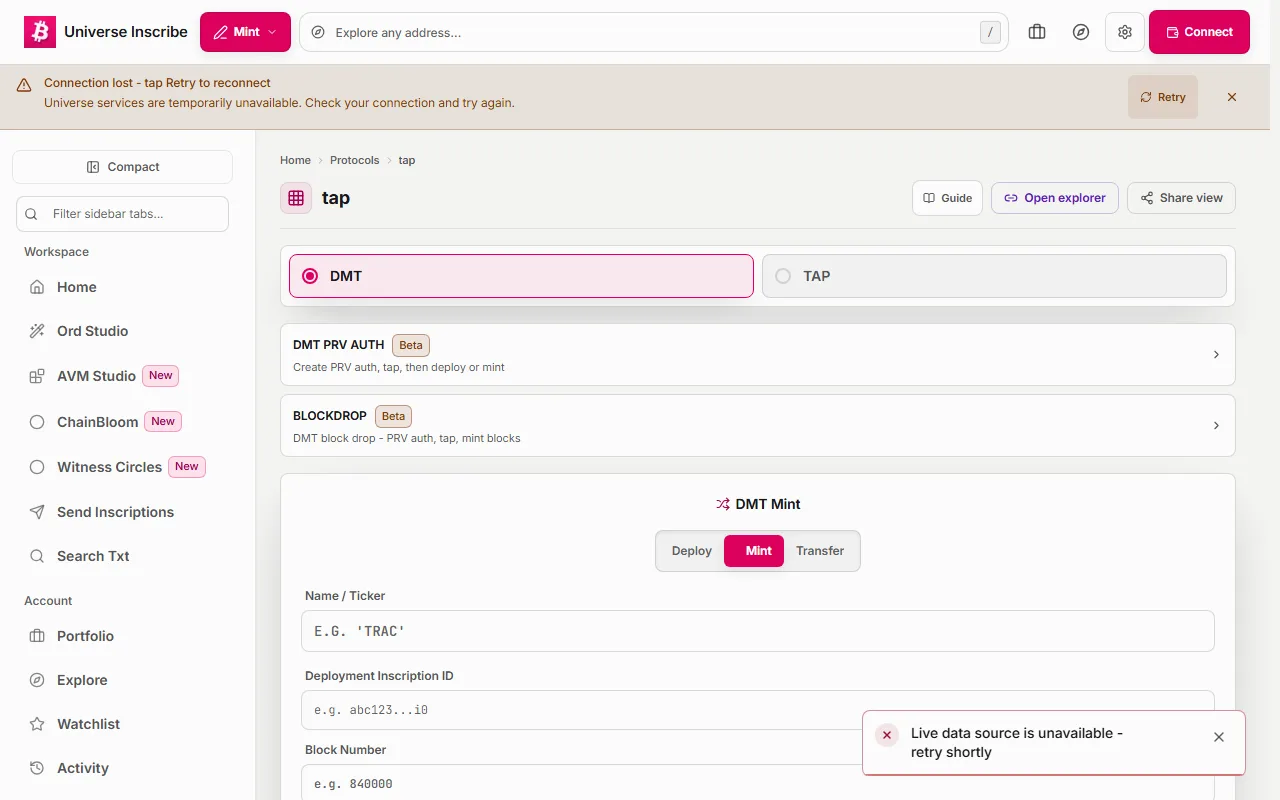Open AVM Studio in the sidebar
This screenshot has width=1280, height=800.
click(x=122, y=376)
